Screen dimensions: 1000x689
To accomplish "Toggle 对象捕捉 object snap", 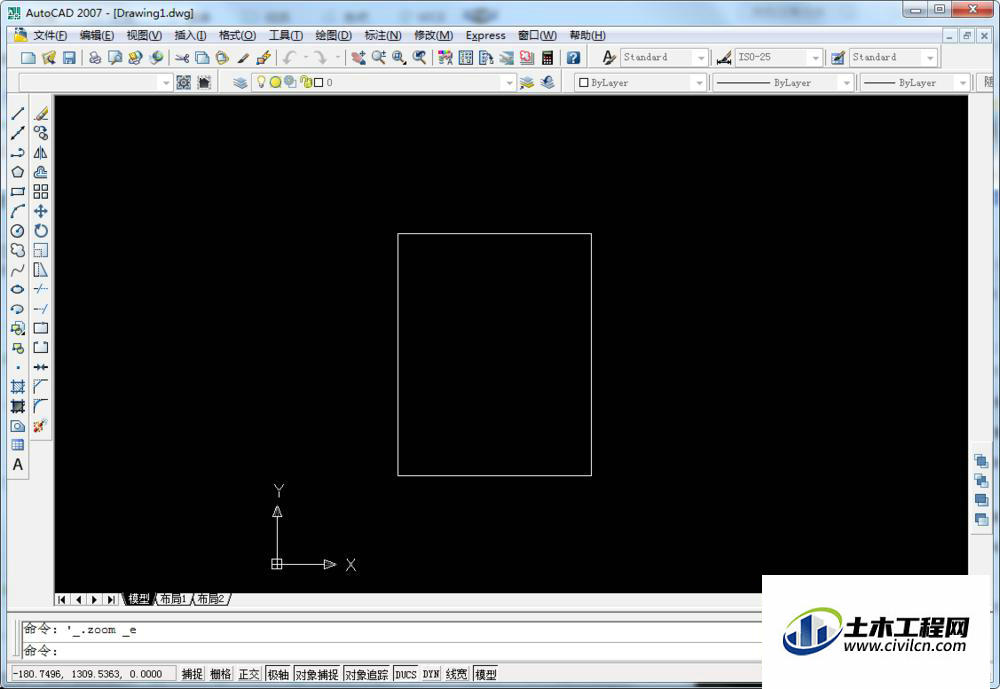I will point(317,674).
